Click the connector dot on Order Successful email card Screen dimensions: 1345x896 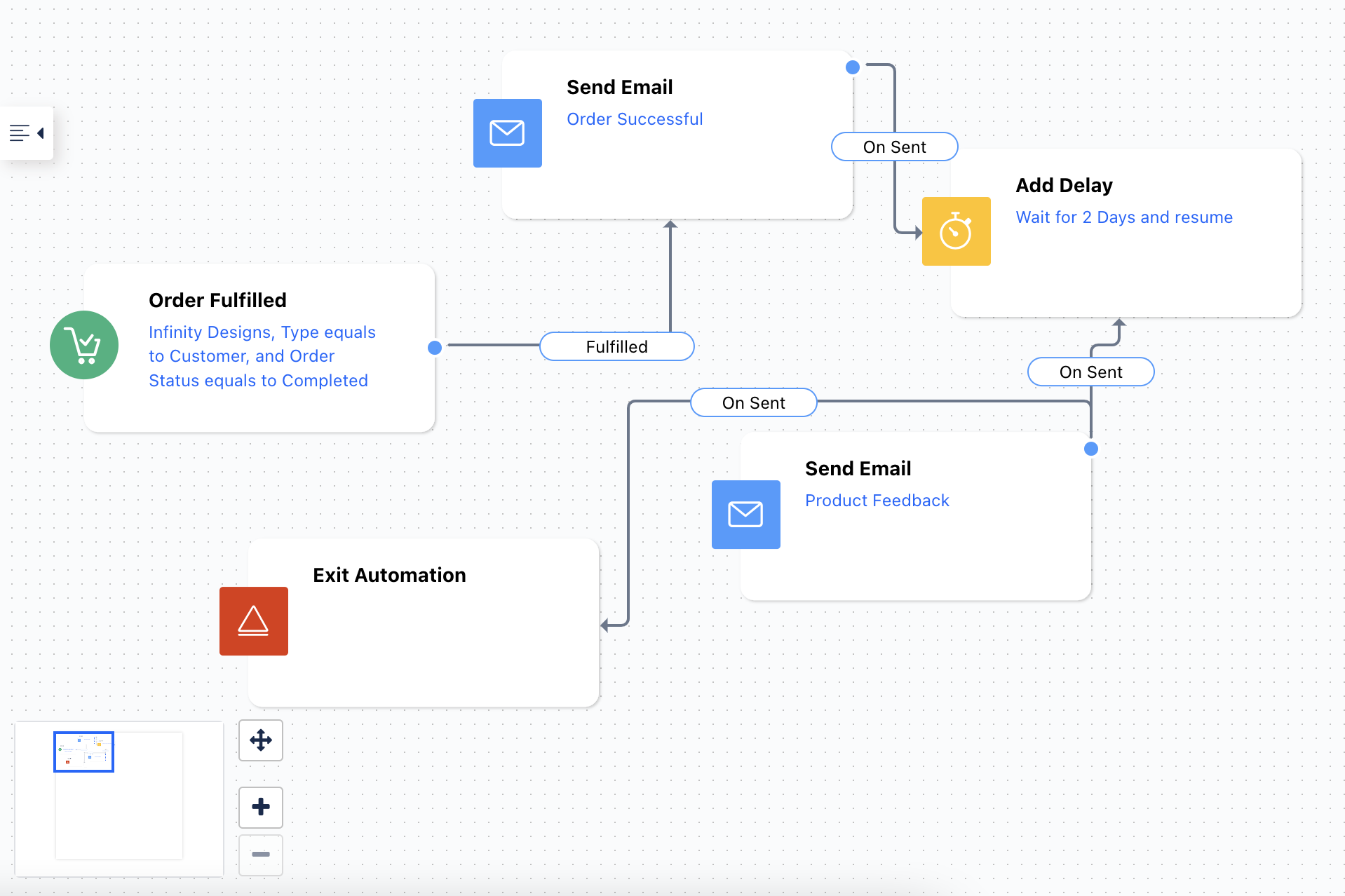[853, 67]
